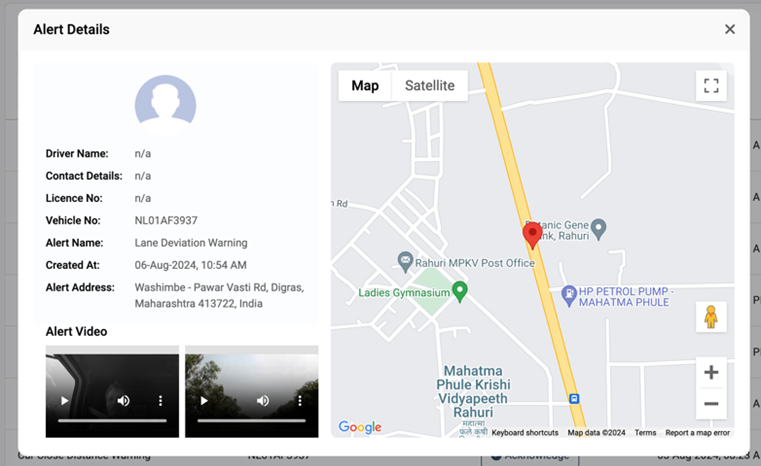Screen dimensions: 761x466
Task: Toggle fullscreen map view
Action: [x=711, y=86]
